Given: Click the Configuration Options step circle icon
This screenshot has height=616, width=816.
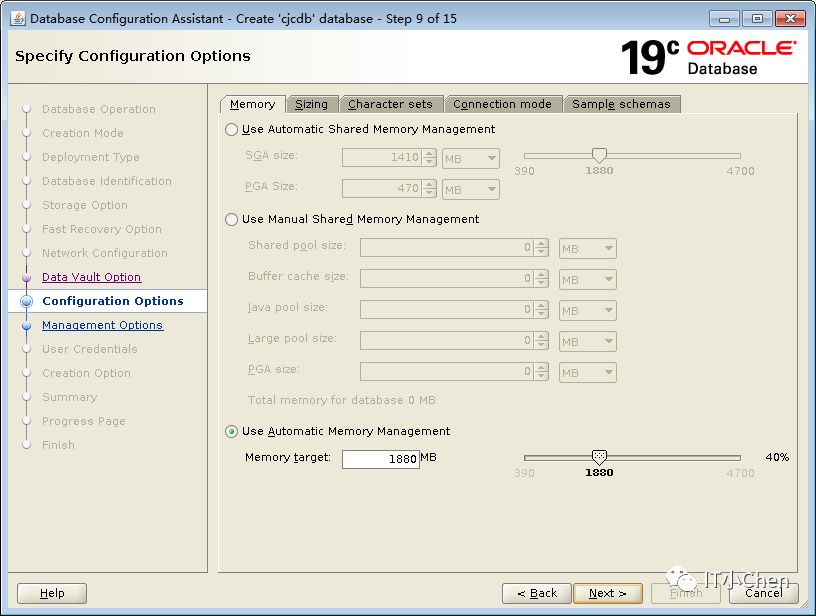Looking at the screenshot, I should 27,301.
